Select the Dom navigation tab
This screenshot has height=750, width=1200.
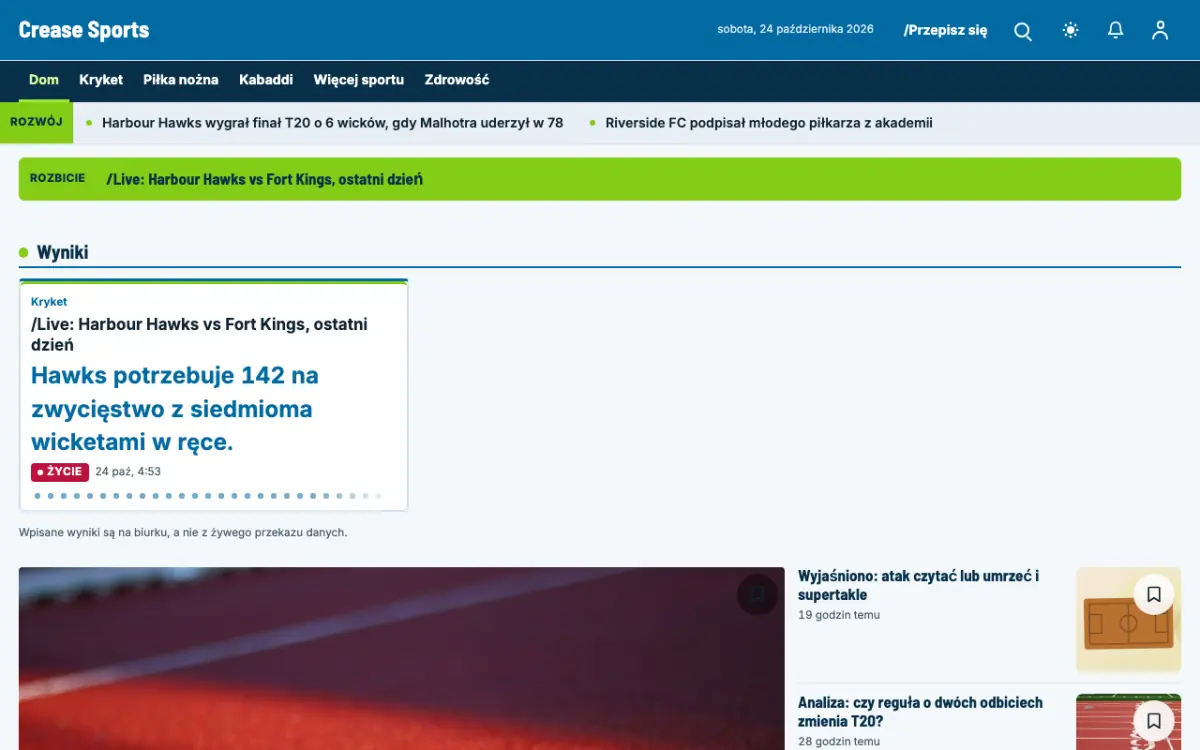pos(44,80)
